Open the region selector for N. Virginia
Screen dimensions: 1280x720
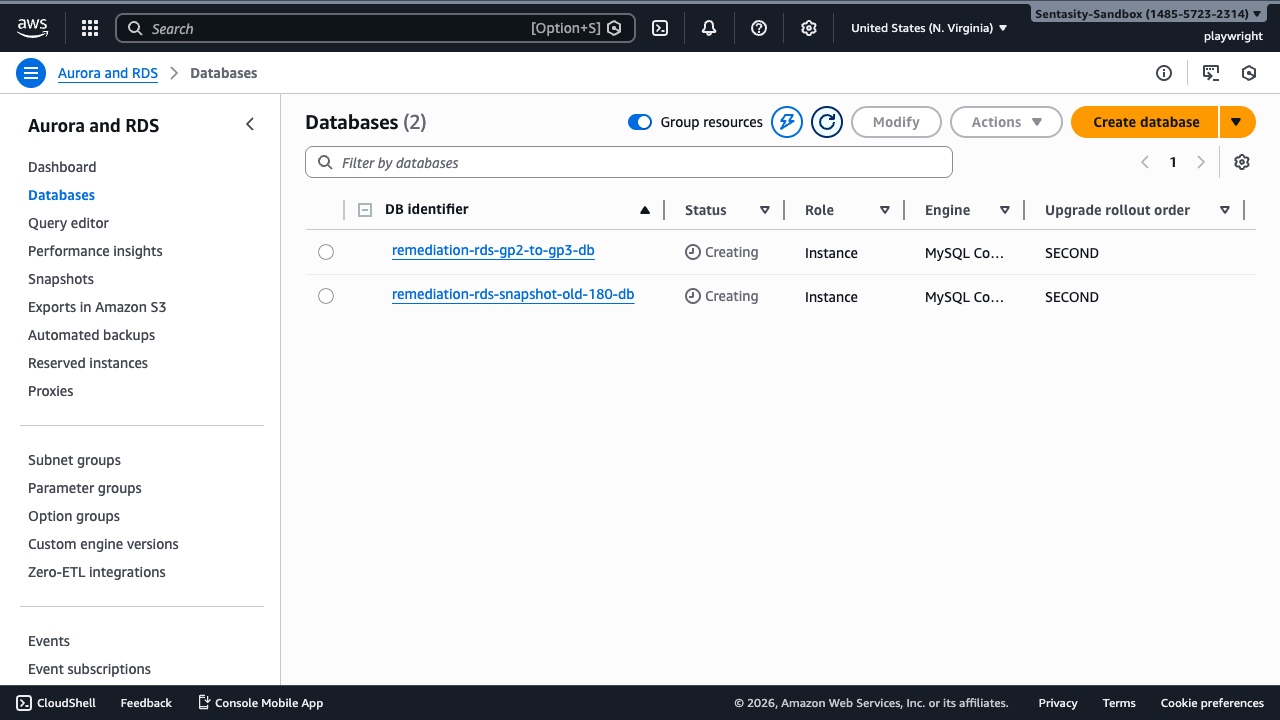click(x=927, y=28)
